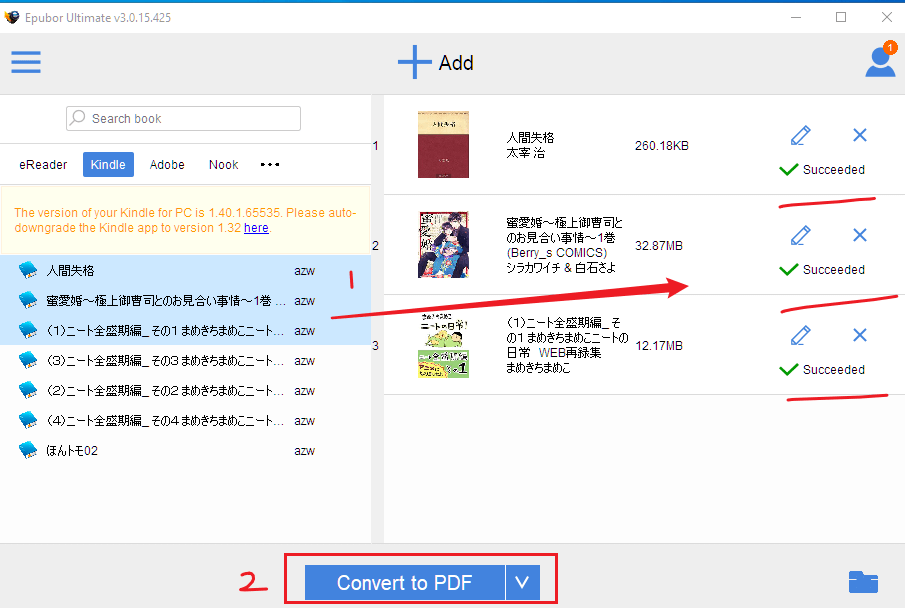Click Convert to PDF button
This screenshot has width=905, height=608.
405,583
